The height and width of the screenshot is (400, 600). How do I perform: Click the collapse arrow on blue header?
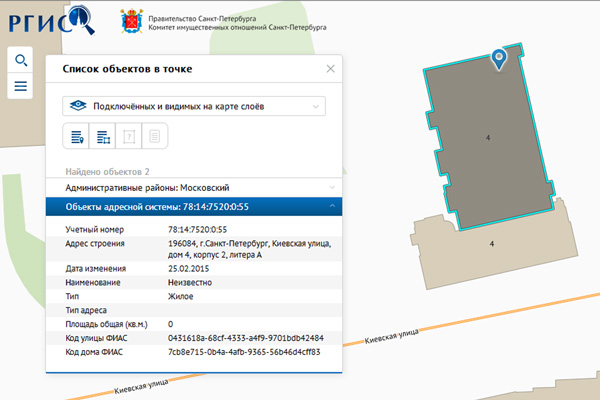(332, 206)
